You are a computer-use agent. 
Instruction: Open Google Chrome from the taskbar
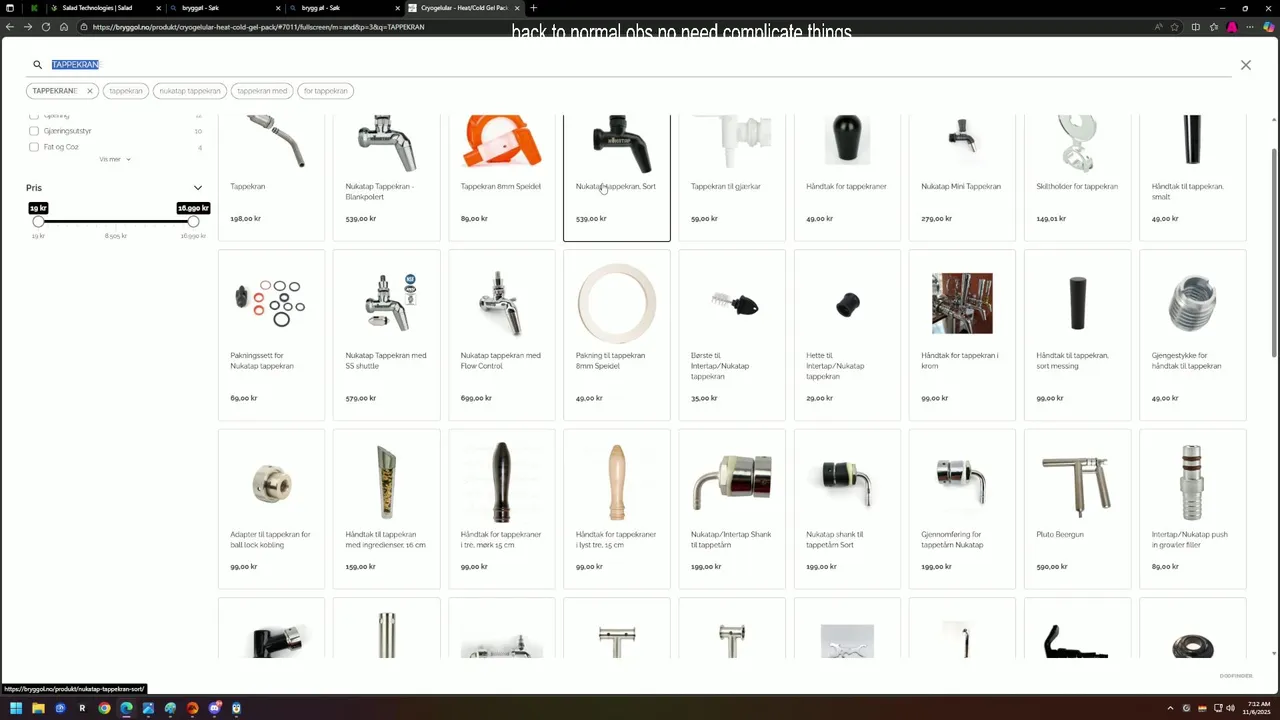point(104,708)
